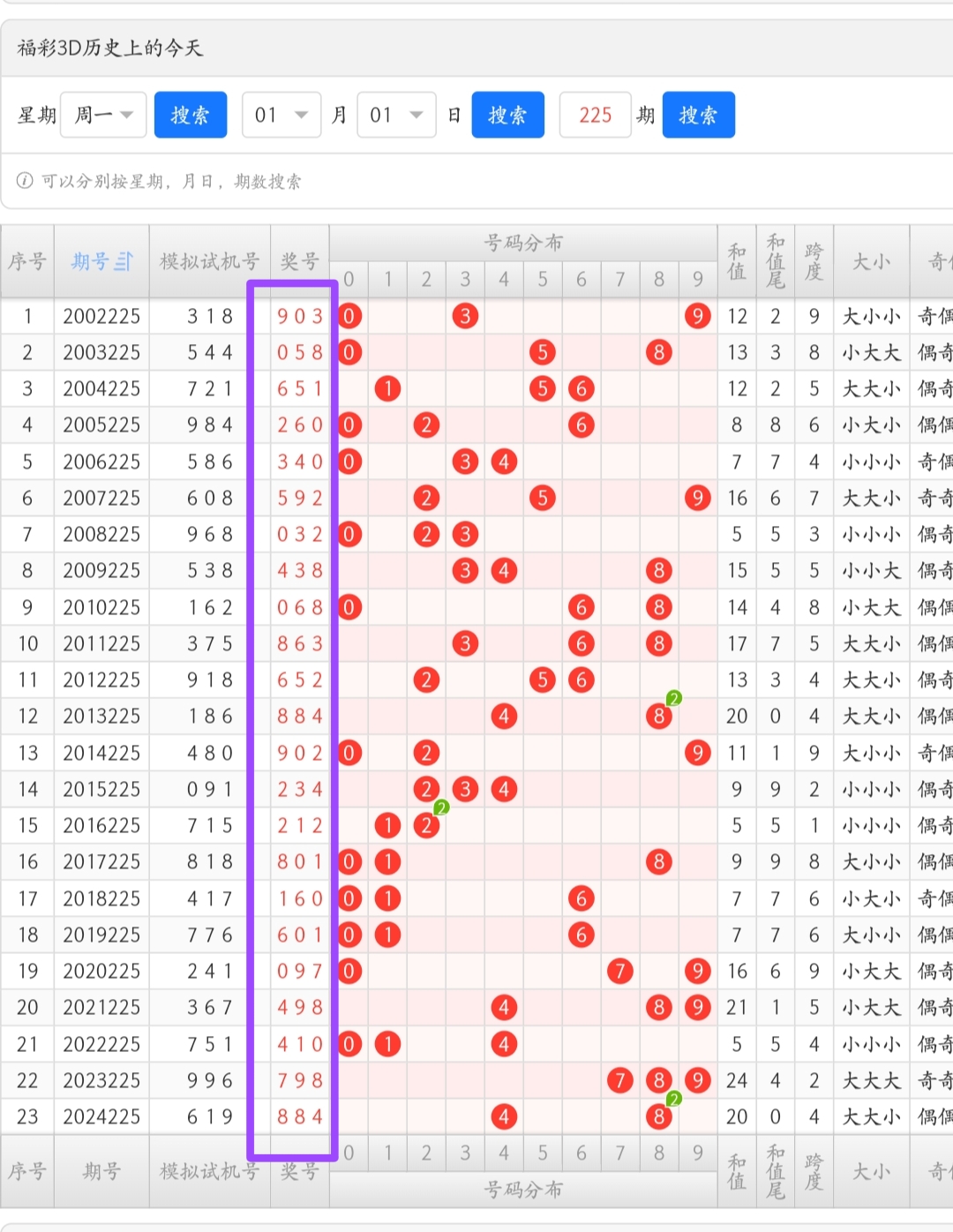This screenshot has height=1232, width=953.
Task: Click trial number 318 in row 1
Action: point(210,316)
